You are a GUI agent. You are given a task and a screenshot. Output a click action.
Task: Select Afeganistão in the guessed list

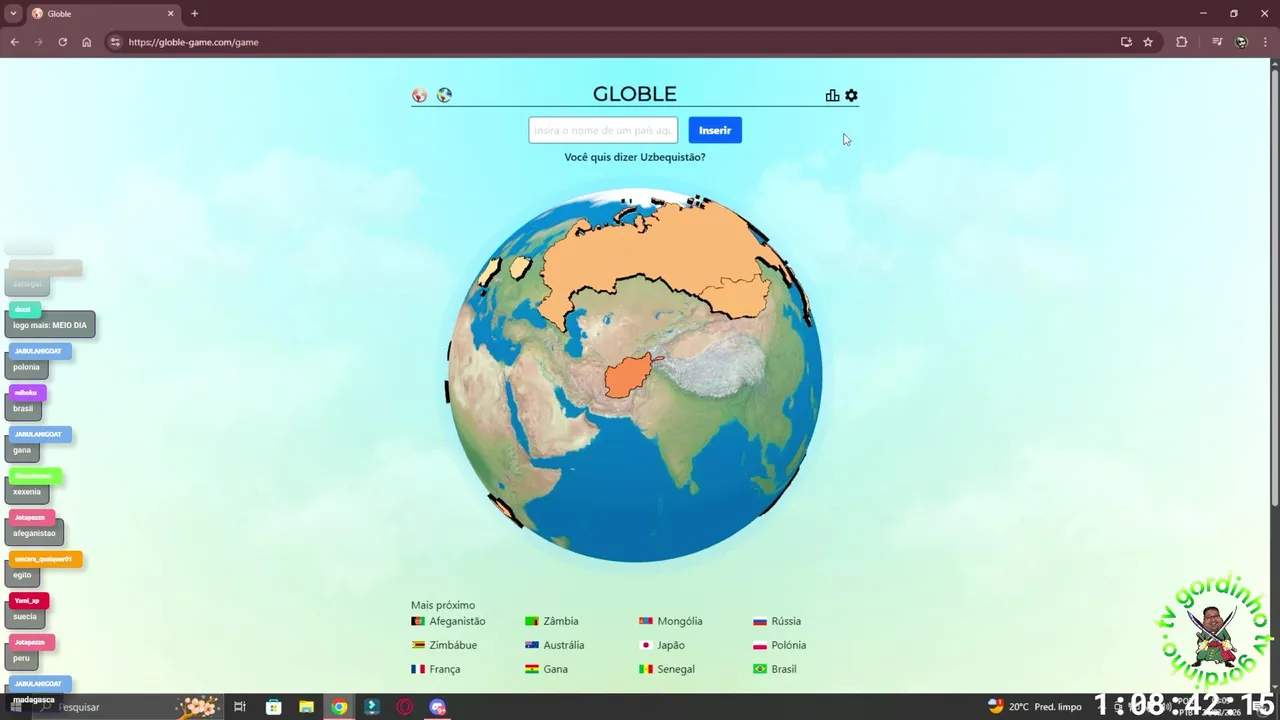tap(448, 621)
